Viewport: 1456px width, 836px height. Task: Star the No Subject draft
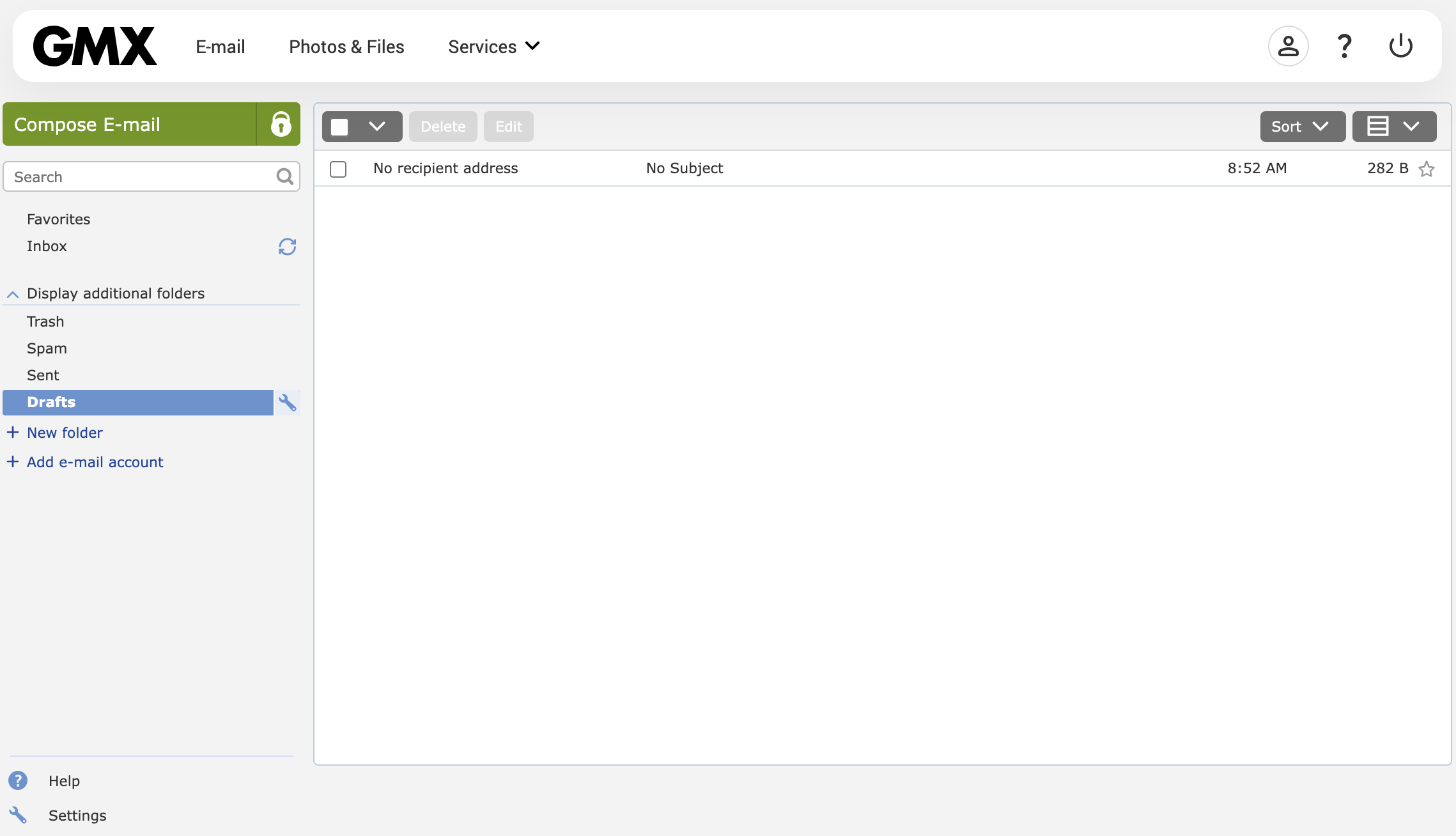1426,169
